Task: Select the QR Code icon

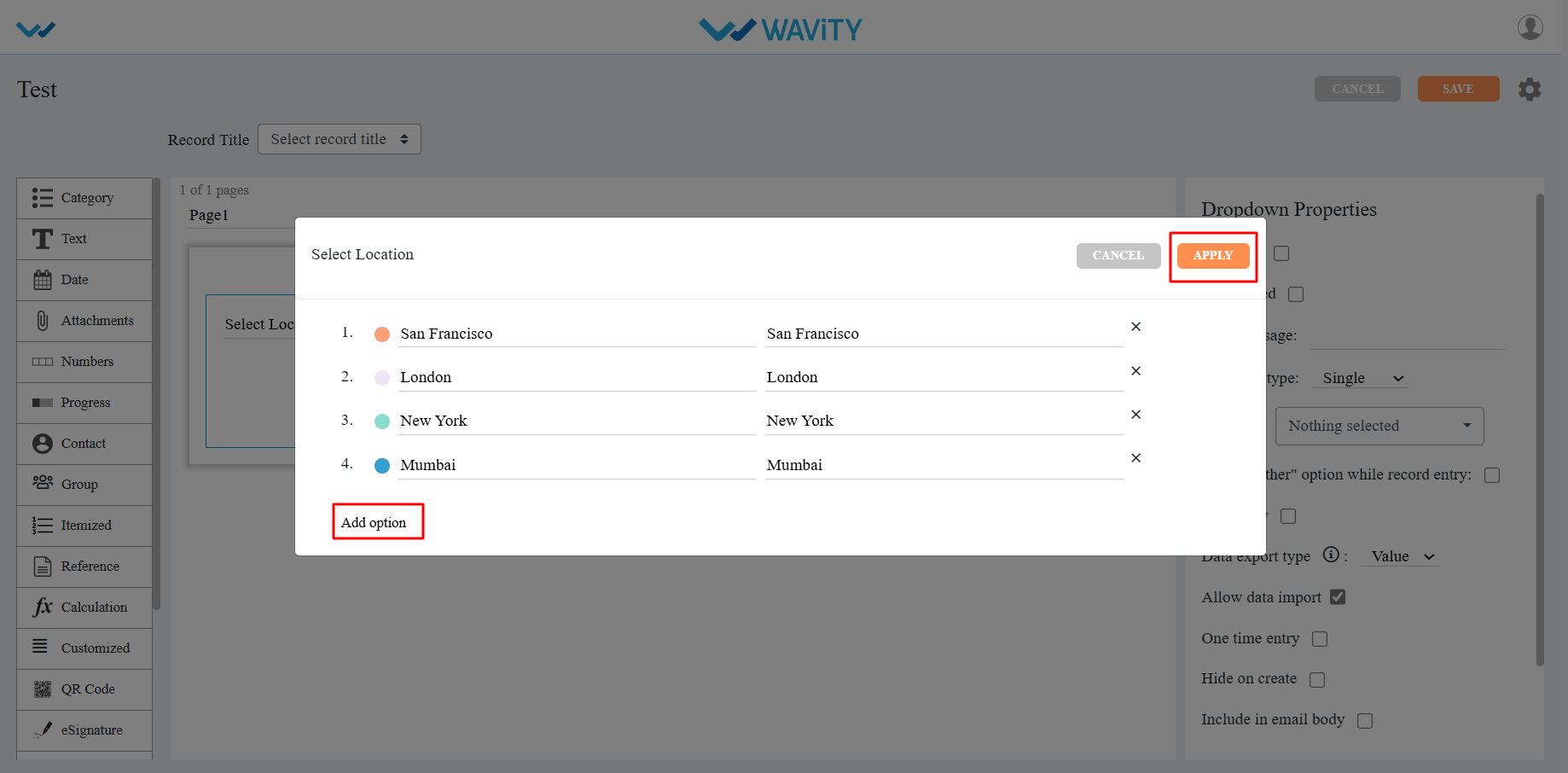Action: click(43, 689)
